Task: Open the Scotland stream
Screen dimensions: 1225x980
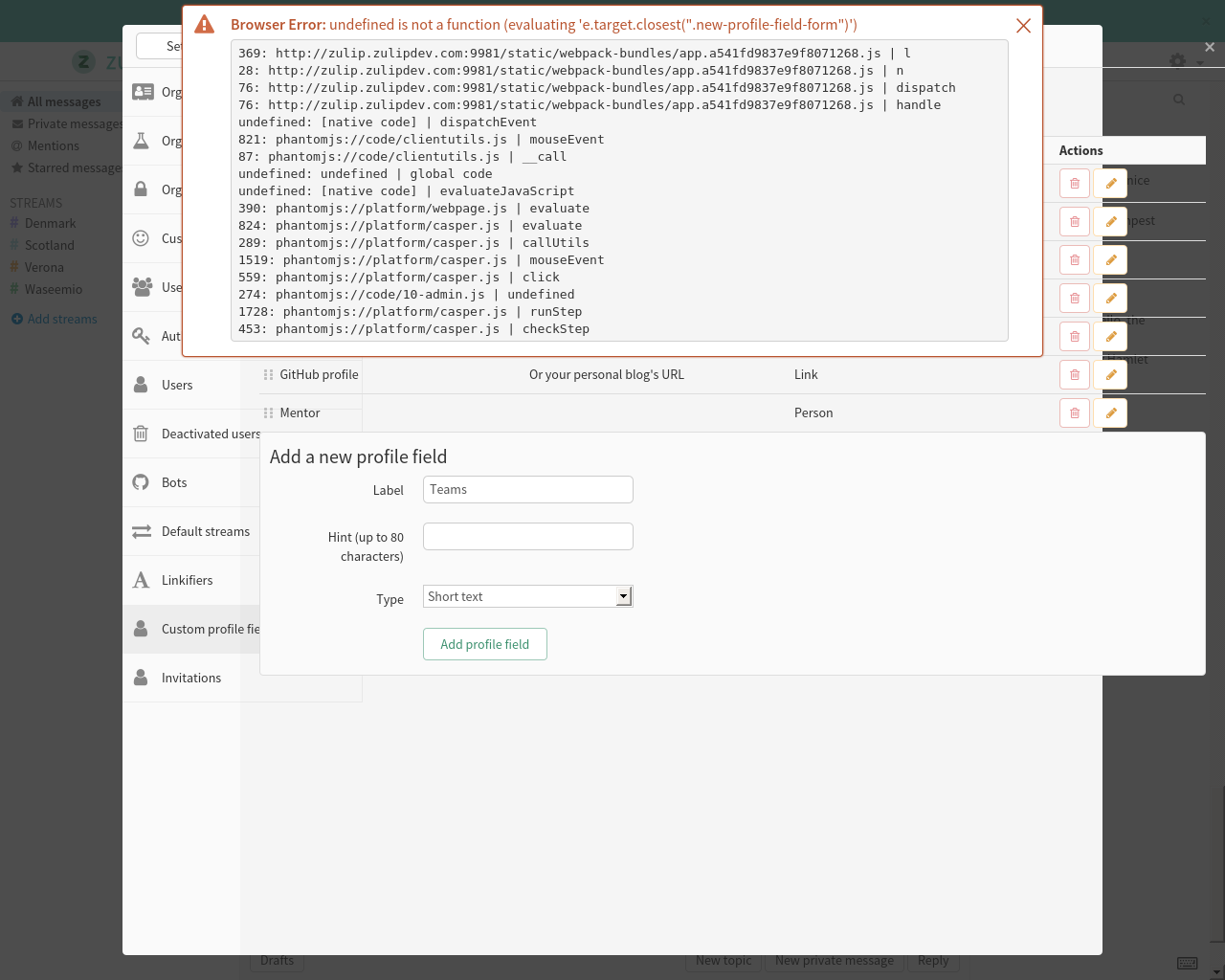Action: tap(49, 244)
